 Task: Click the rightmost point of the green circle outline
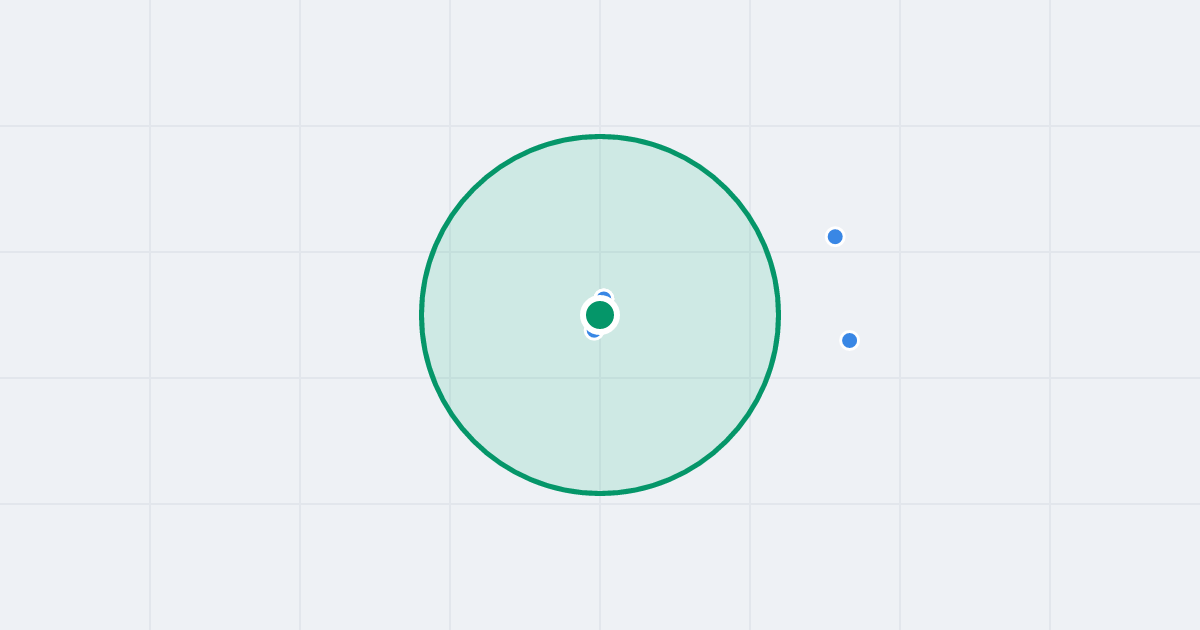778,315
